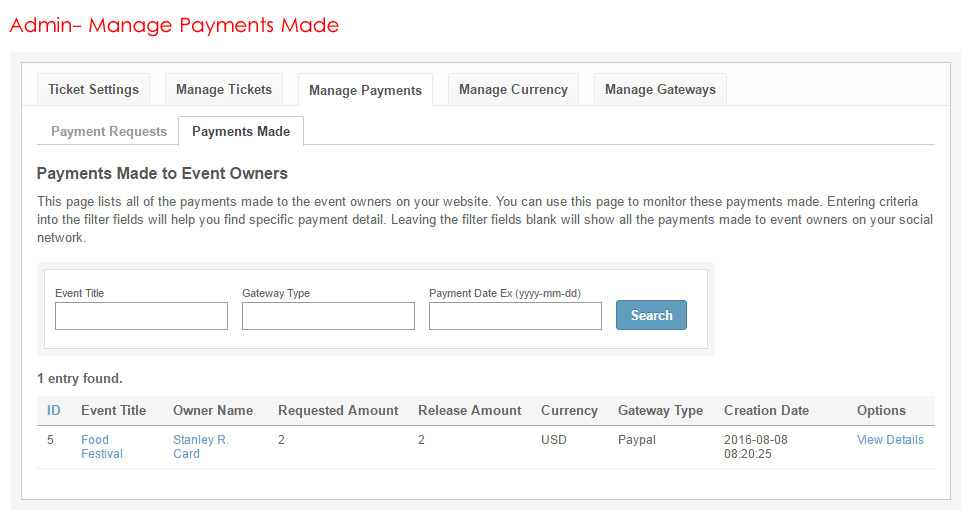
Task: Click View Details for payment 5
Action: [890, 440]
